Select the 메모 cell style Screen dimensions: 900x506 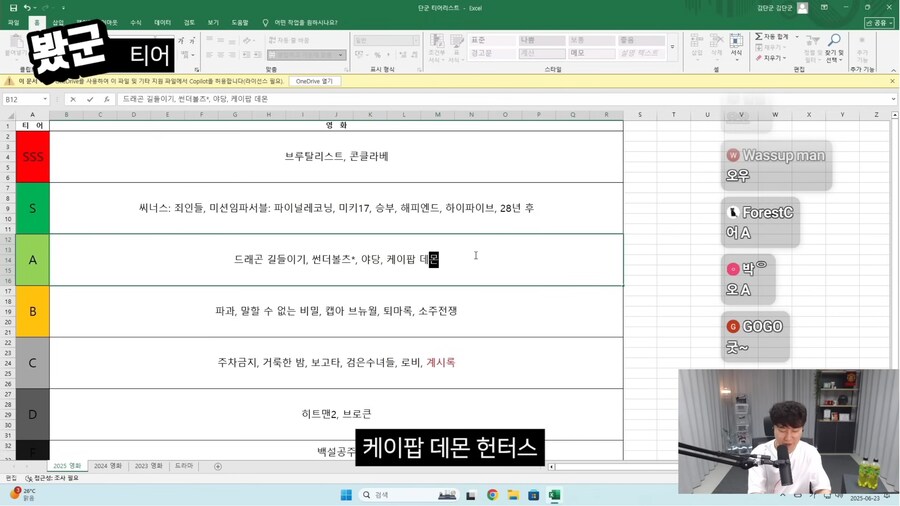[592, 53]
